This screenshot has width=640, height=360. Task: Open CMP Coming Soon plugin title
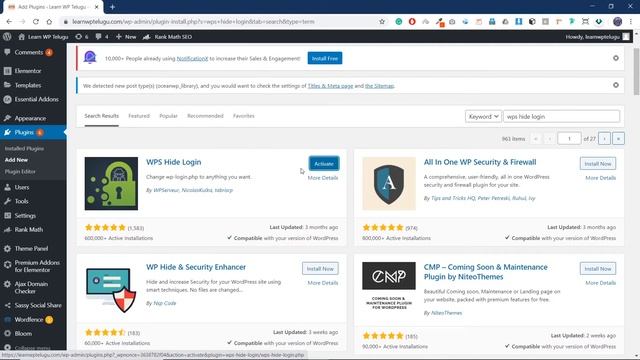pos(485,272)
